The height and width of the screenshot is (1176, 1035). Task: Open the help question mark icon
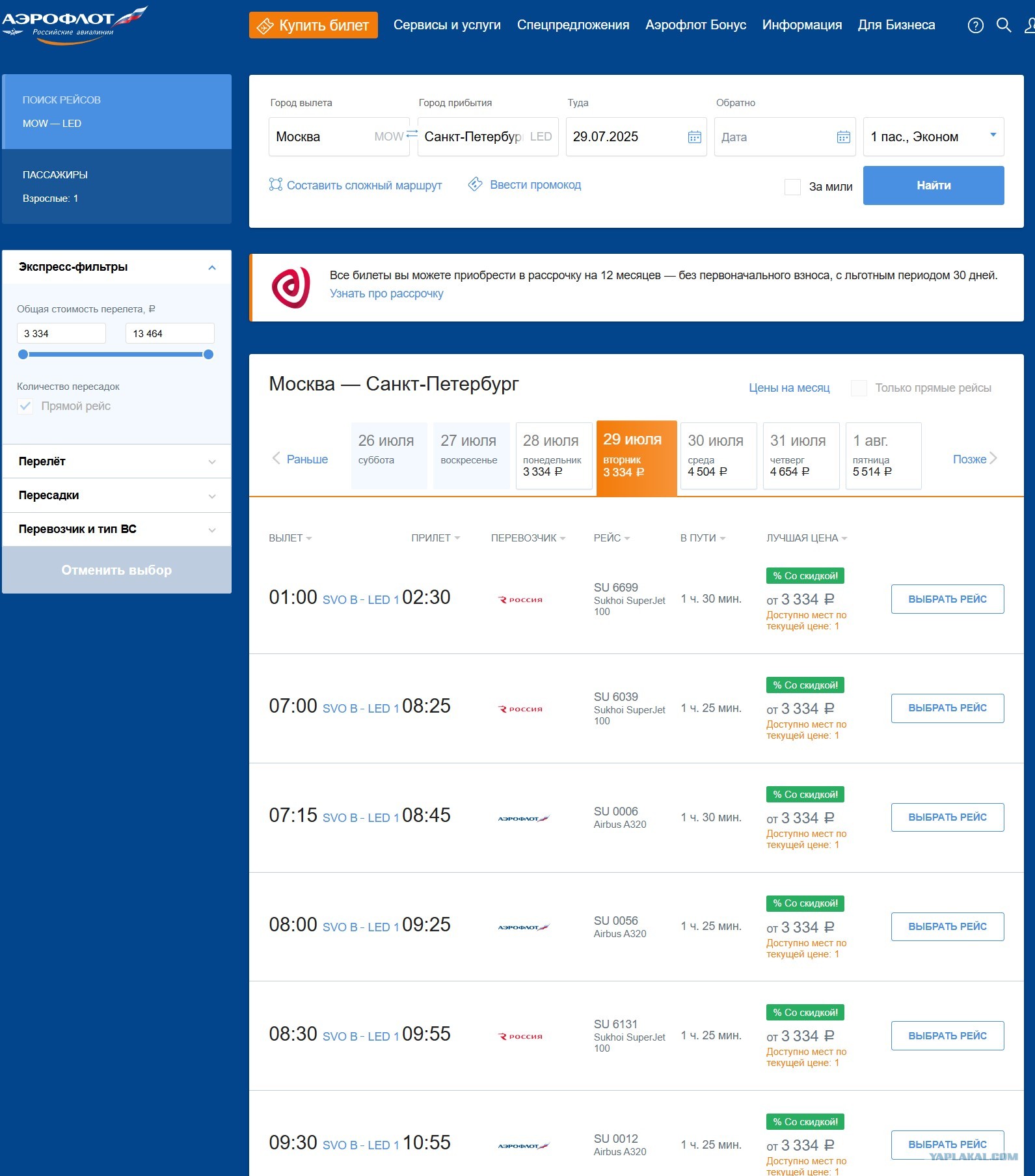tap(975, 25)
